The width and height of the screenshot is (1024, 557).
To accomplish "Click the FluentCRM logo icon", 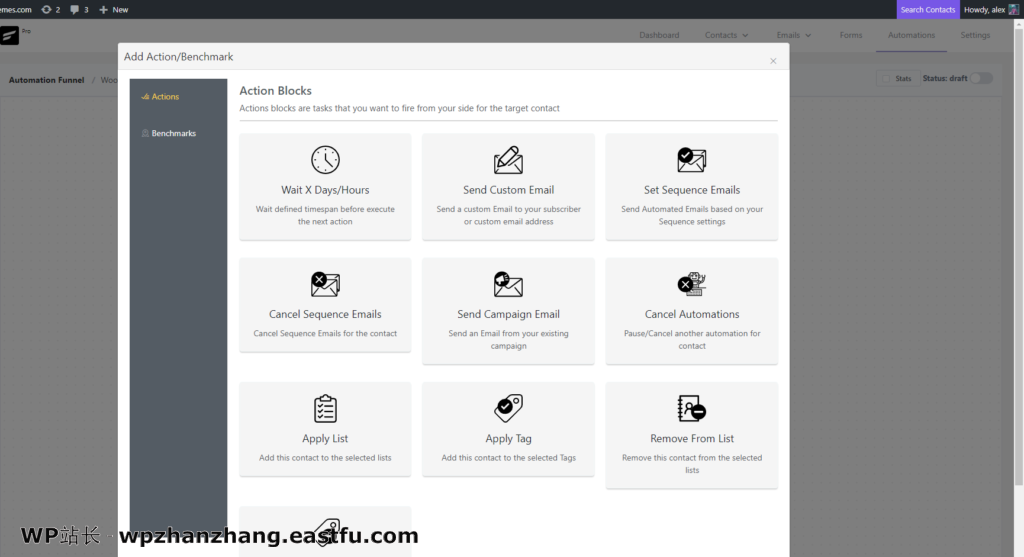I will 9,35.
